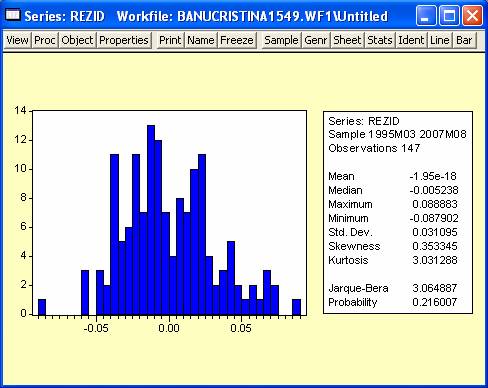Click the y-axis label 14
Image resolution: width=488 pixels, height=388 pixels.
coord(20,111)
